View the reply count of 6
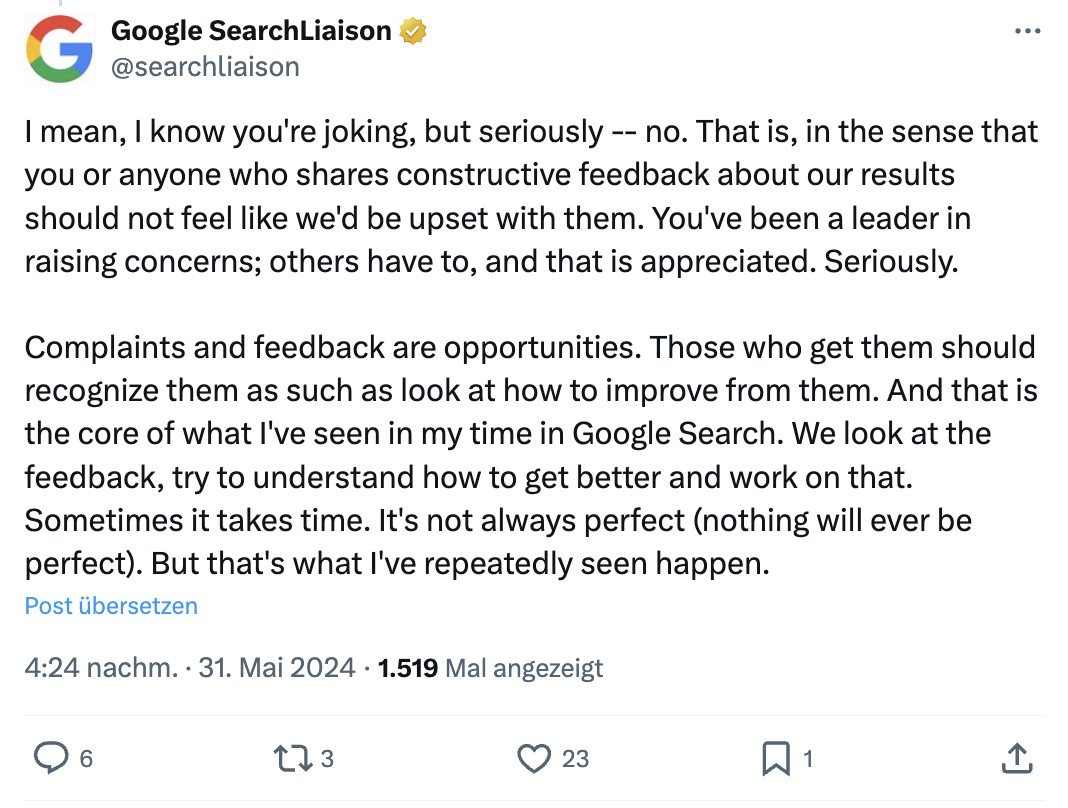The height and width of the screenshot is (808, 1068). pos(80,760)
